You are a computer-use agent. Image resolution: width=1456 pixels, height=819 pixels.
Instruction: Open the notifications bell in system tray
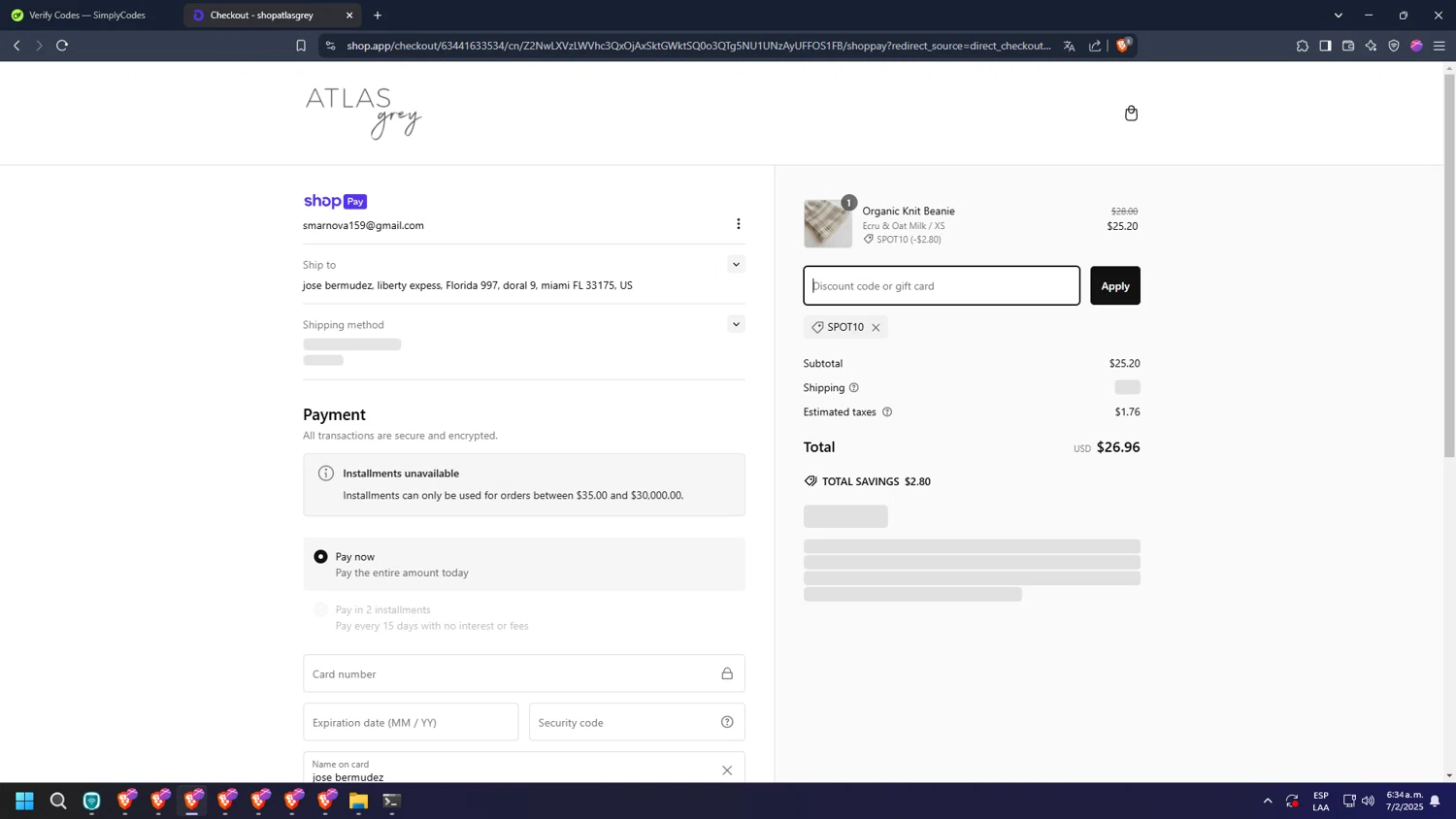(x=1435, y=801)
